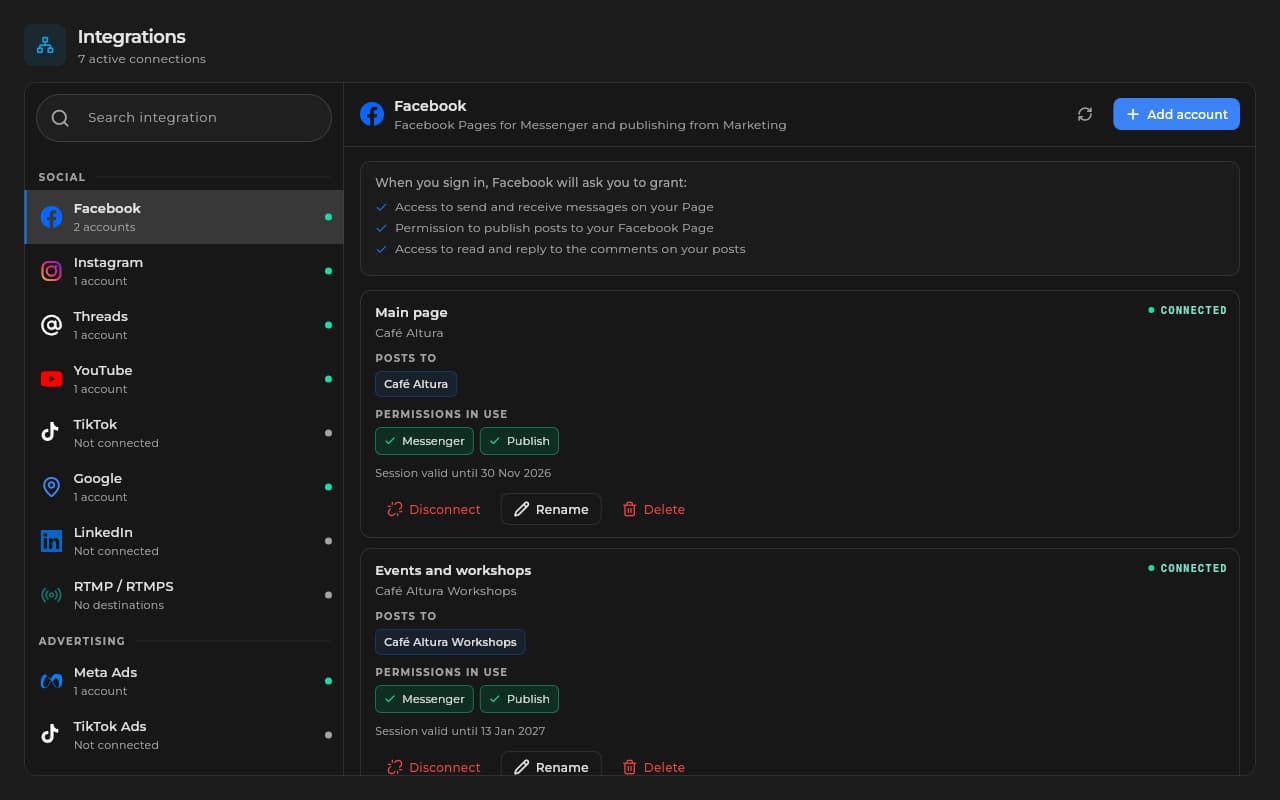Click the Café Altura chip under Main page
Screen dimensions: 1280x800
pos(416,384)
